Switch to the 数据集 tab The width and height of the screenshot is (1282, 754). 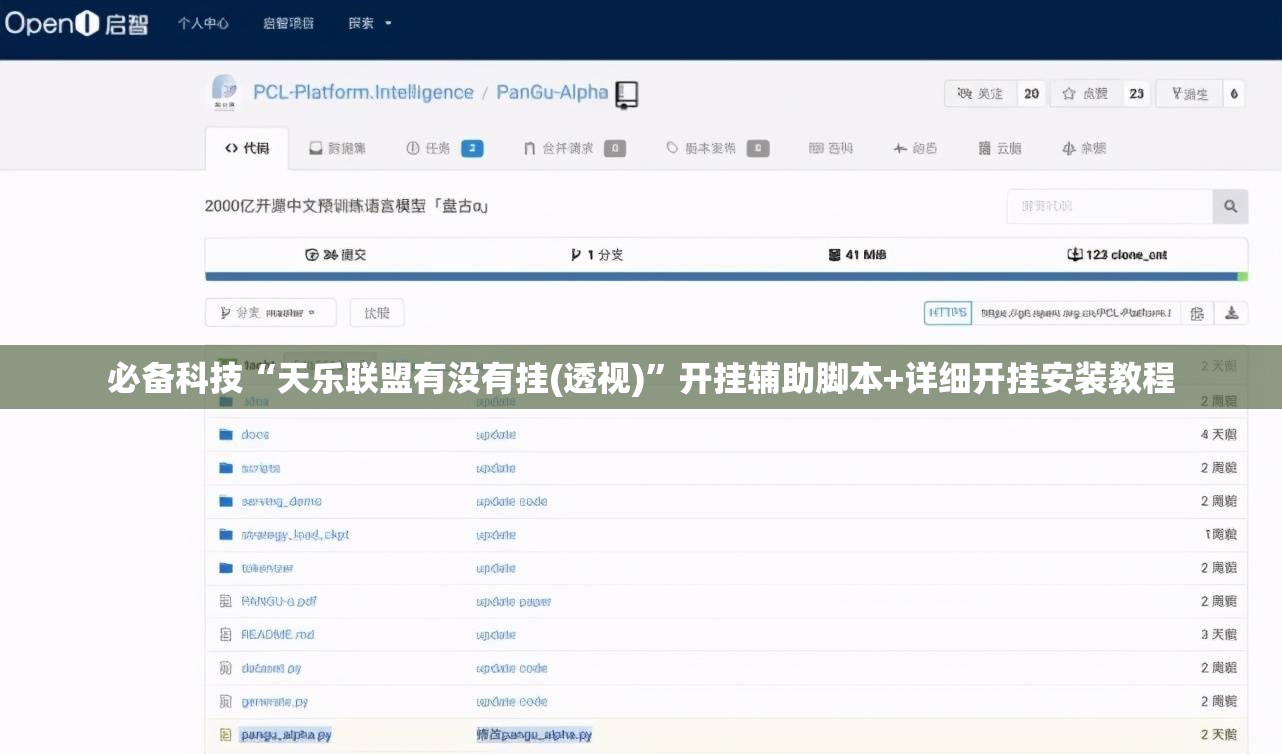click(x=338, y=148)
